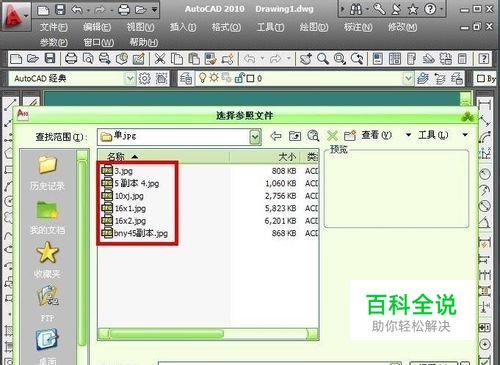Open the History folder in the places sidebar
The image size is (500, 365).
point(47,173)
